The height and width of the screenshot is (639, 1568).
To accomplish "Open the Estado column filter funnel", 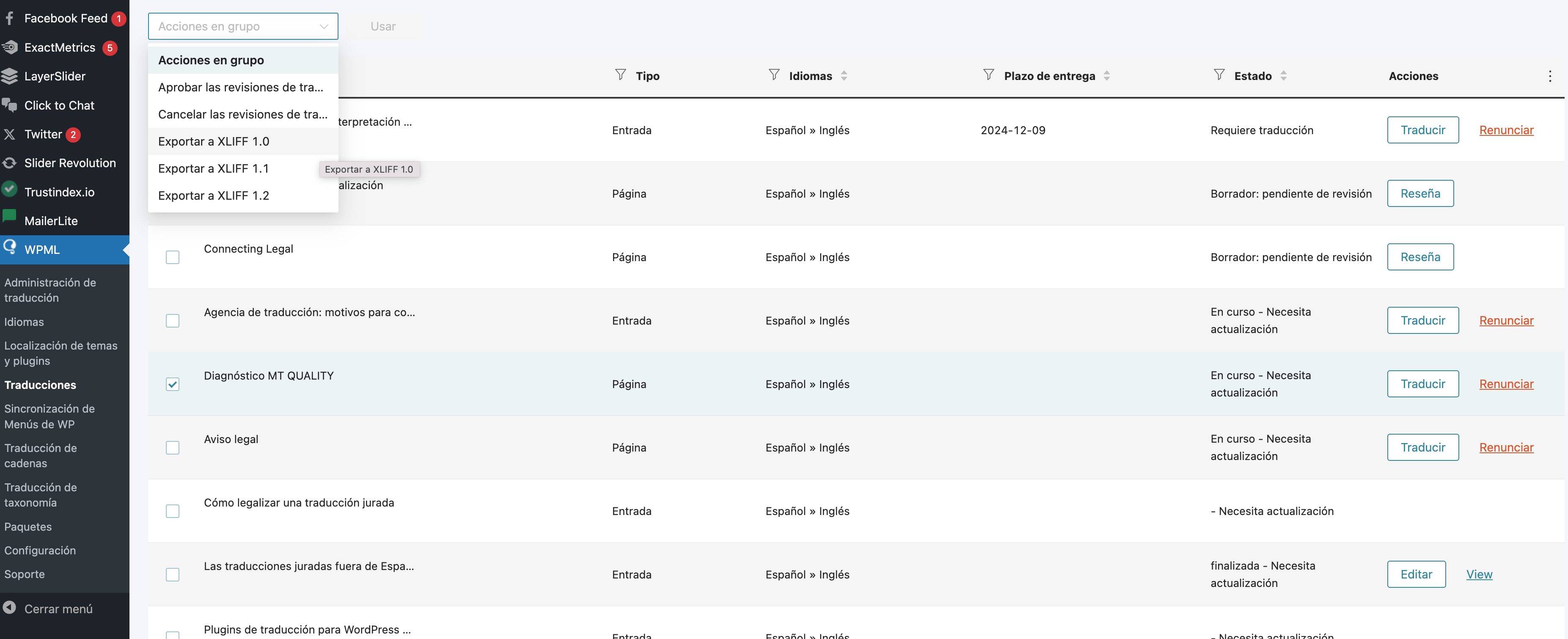I will (1219, 75).
